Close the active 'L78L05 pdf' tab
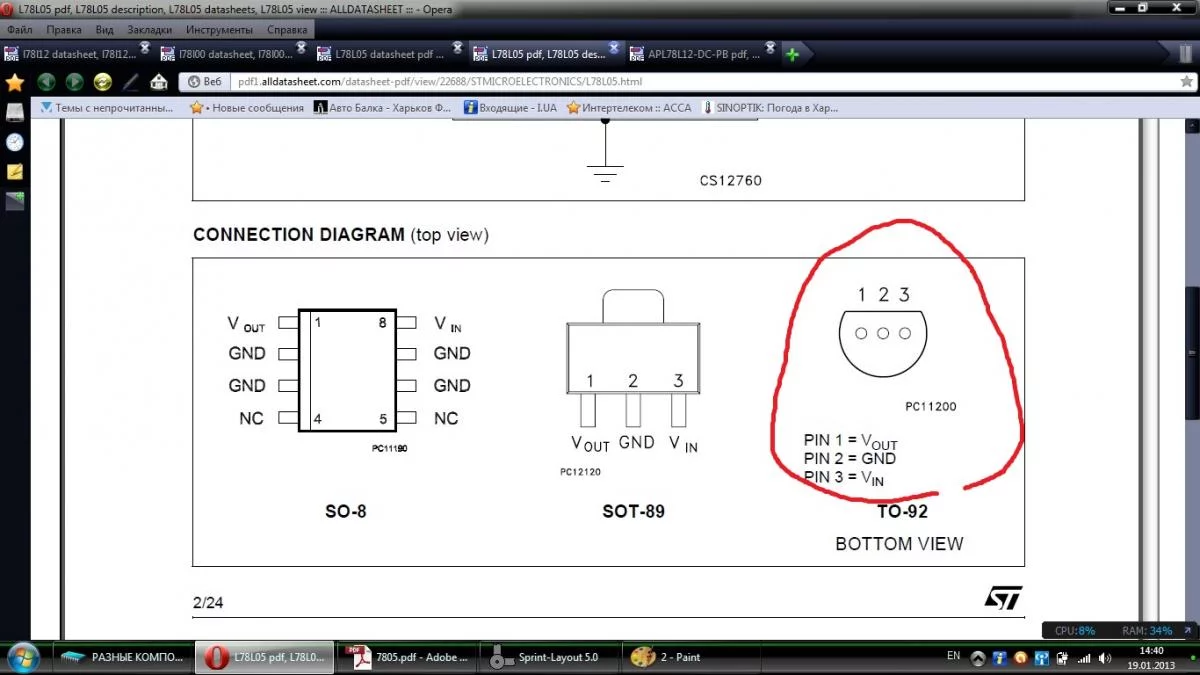 click(613, 48)
